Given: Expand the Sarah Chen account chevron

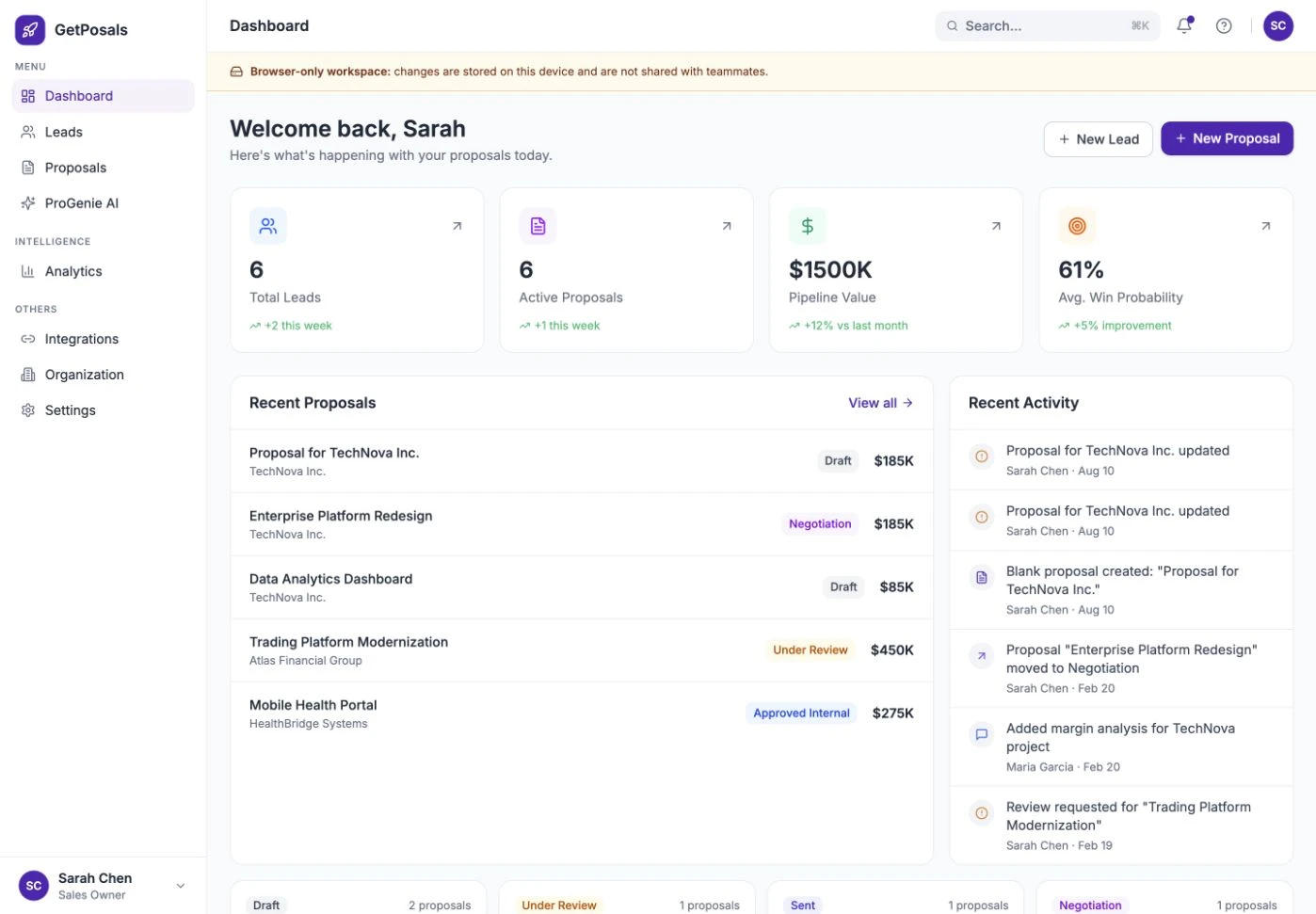Looking at the screenshot, I should pos(181,886).
